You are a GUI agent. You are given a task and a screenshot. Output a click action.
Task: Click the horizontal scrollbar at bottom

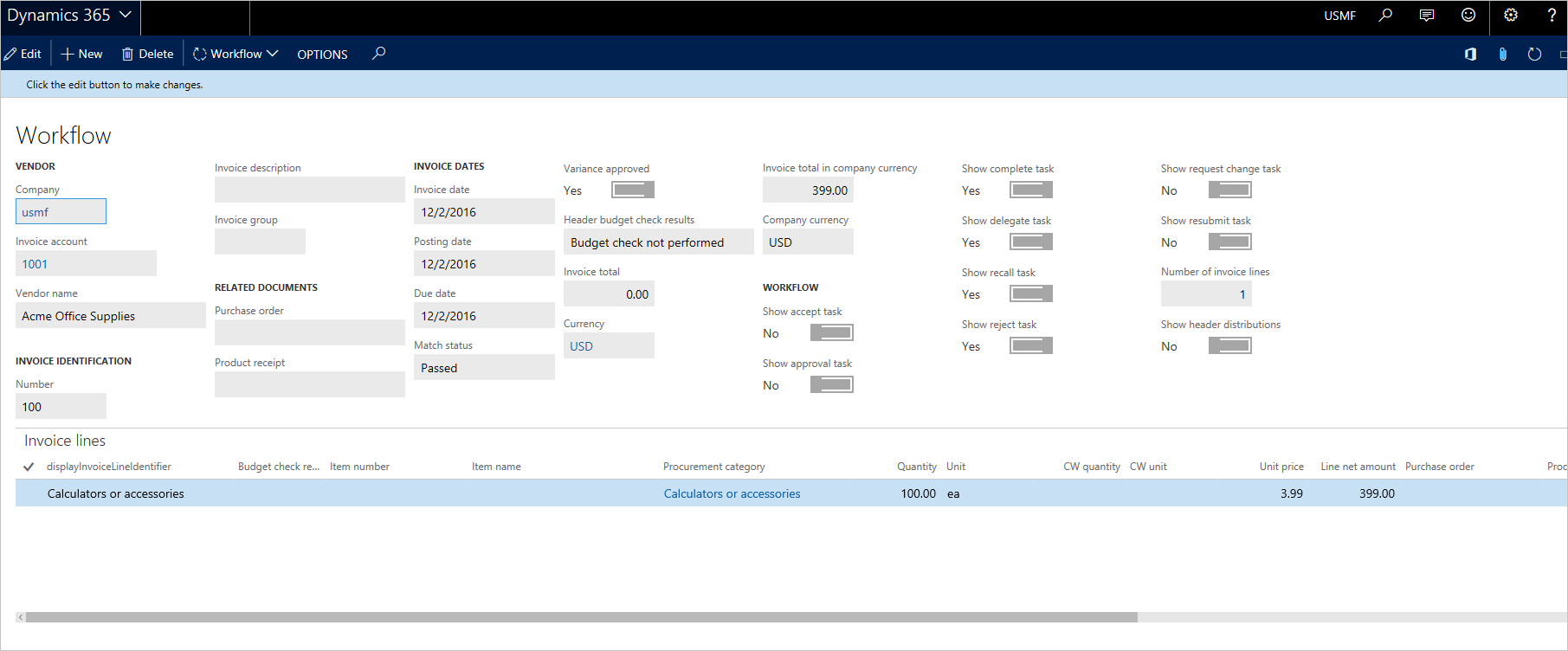tap(580, 617)
